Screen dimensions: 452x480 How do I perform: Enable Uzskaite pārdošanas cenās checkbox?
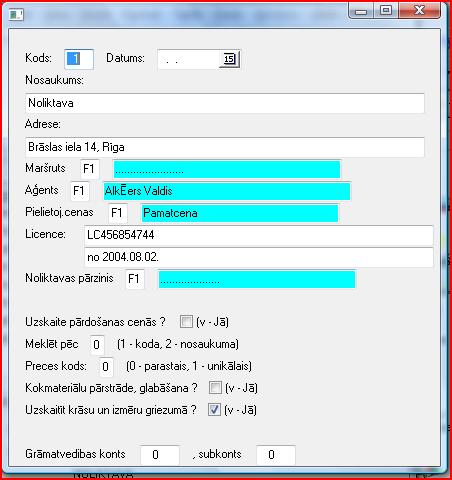[186, 322]
